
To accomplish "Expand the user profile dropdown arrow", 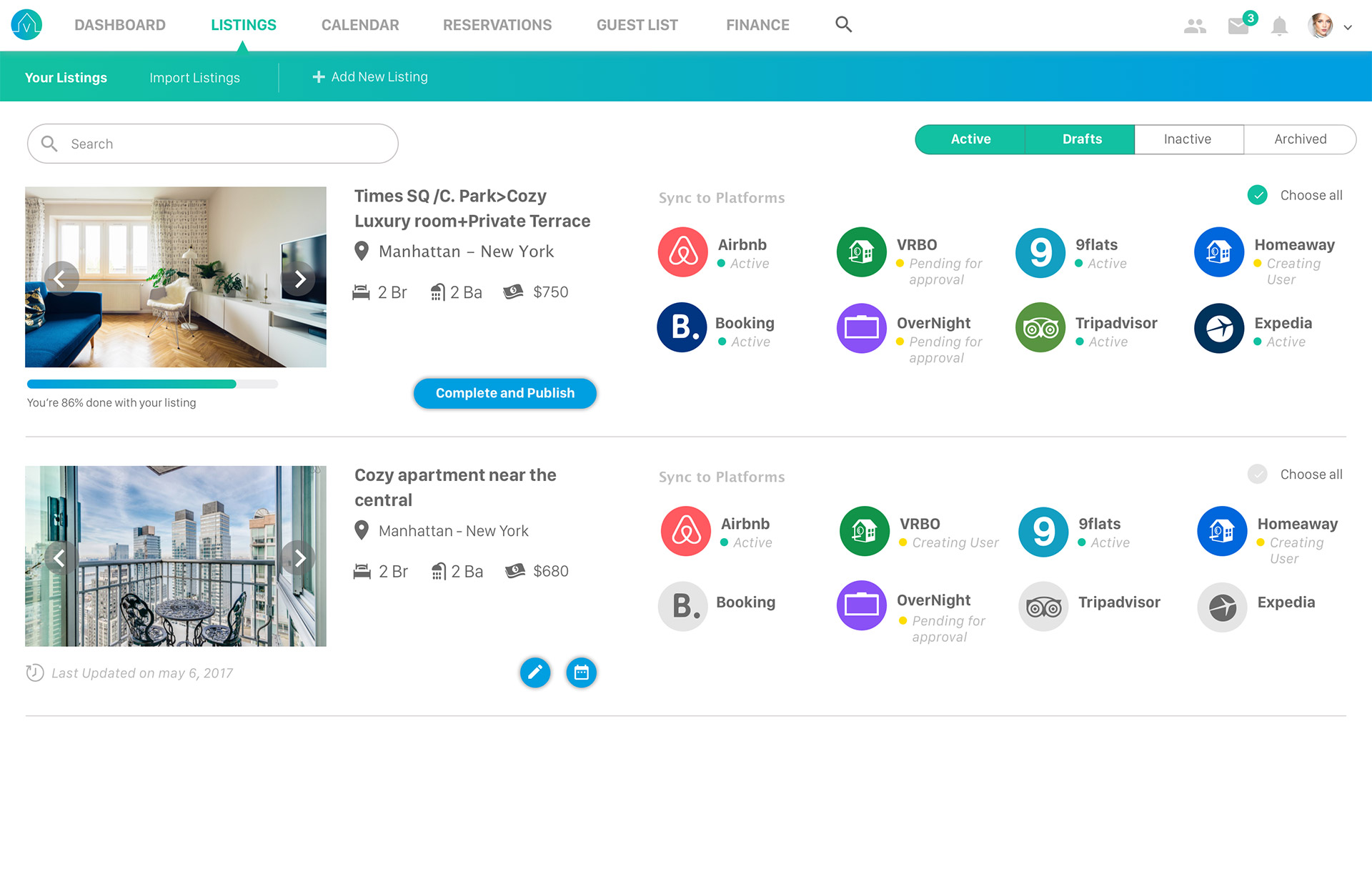I will click(1348, 28).
